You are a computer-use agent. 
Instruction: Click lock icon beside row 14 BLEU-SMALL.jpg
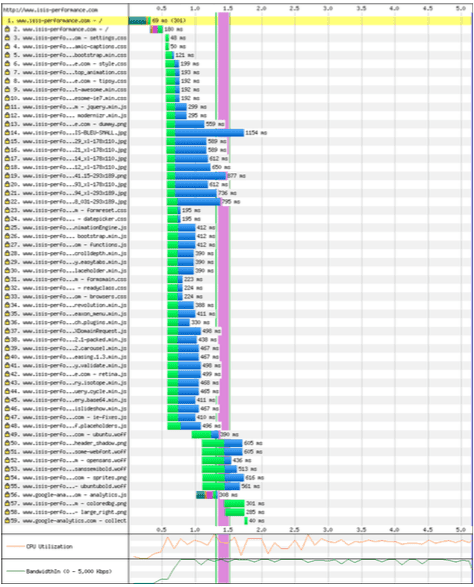7,133
